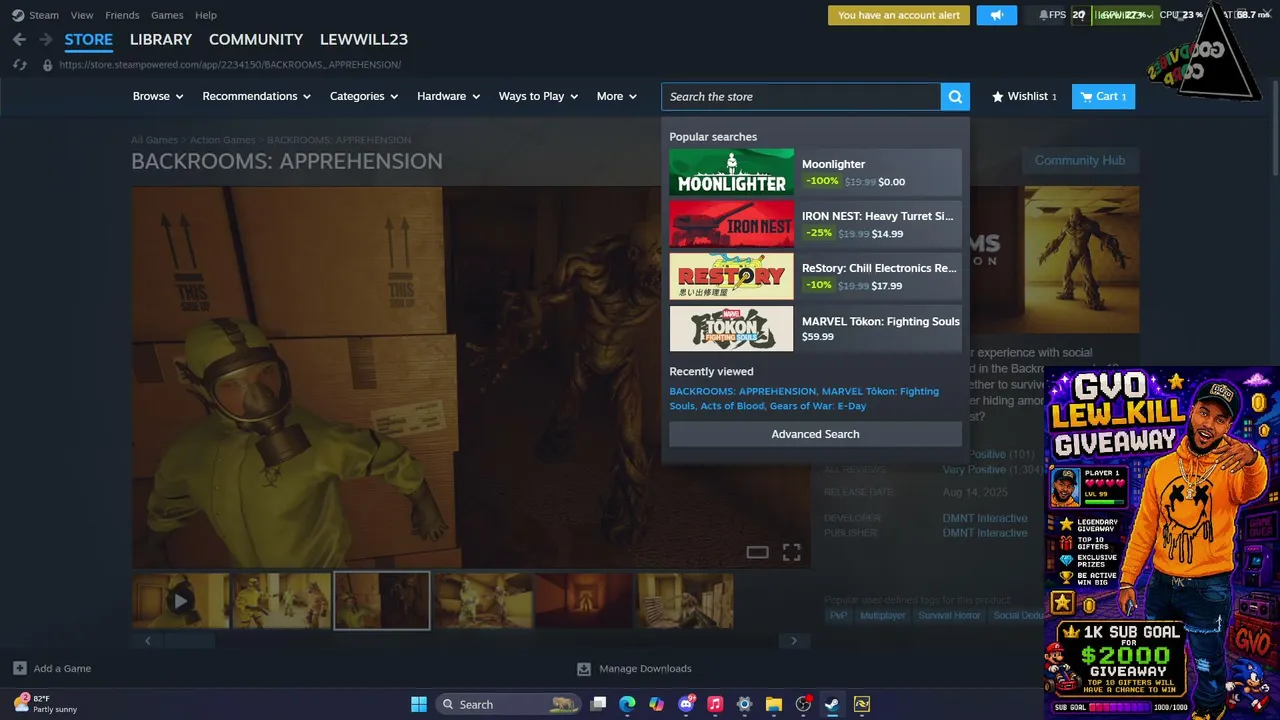The image size is (1280, 720).
Task: Reload the store page
Action: 19,65
